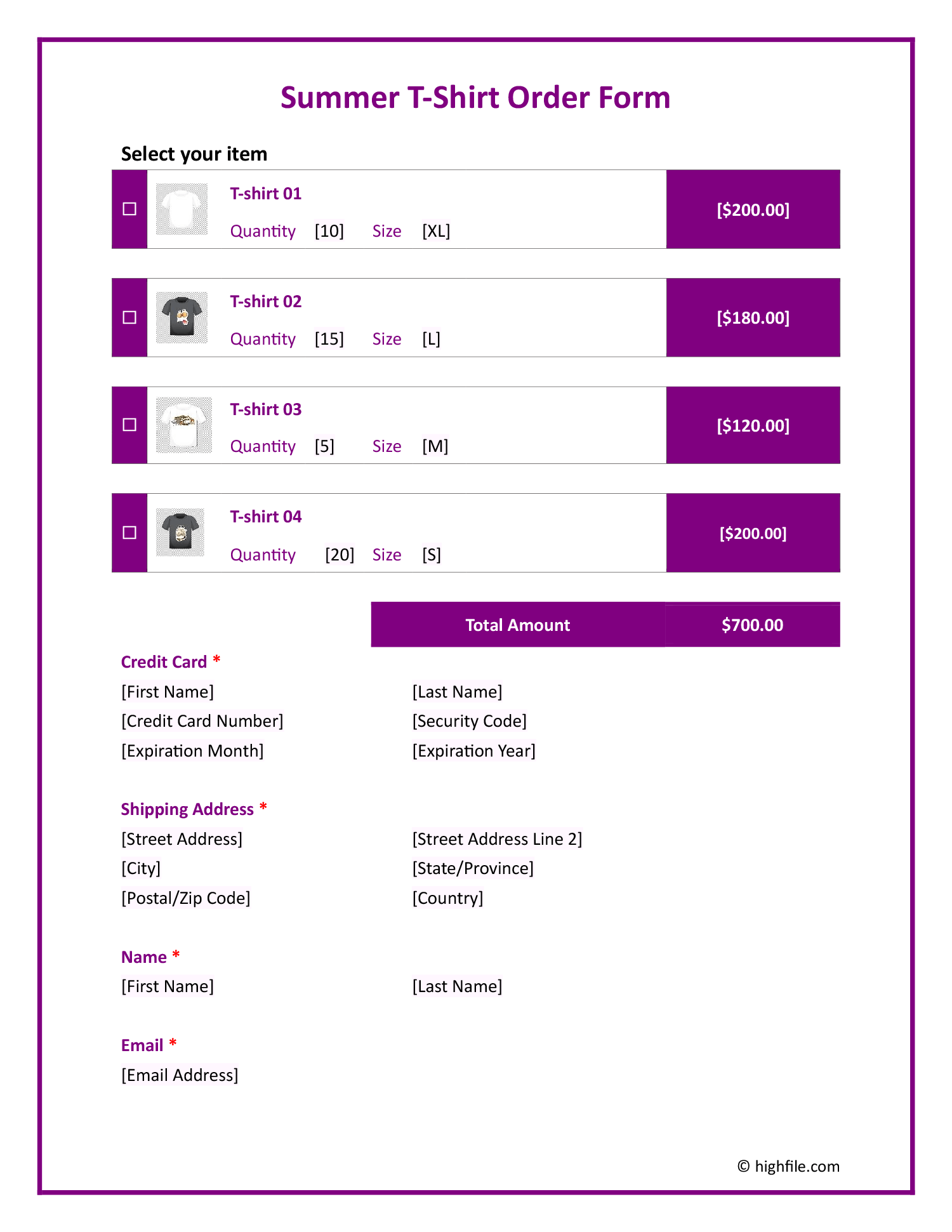This screenshot has height=1232, width=952.
Task: Click the dark T-shirt 04 product image
Action: point(181,532)
